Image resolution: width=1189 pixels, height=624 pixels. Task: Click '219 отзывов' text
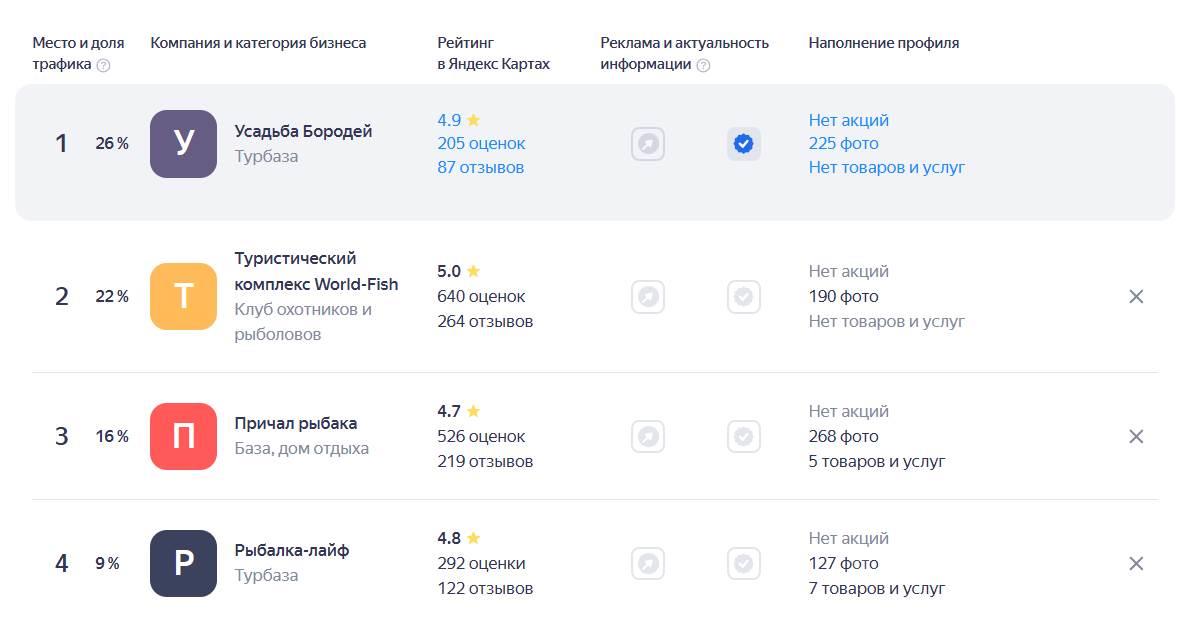[x=485, y=461]
